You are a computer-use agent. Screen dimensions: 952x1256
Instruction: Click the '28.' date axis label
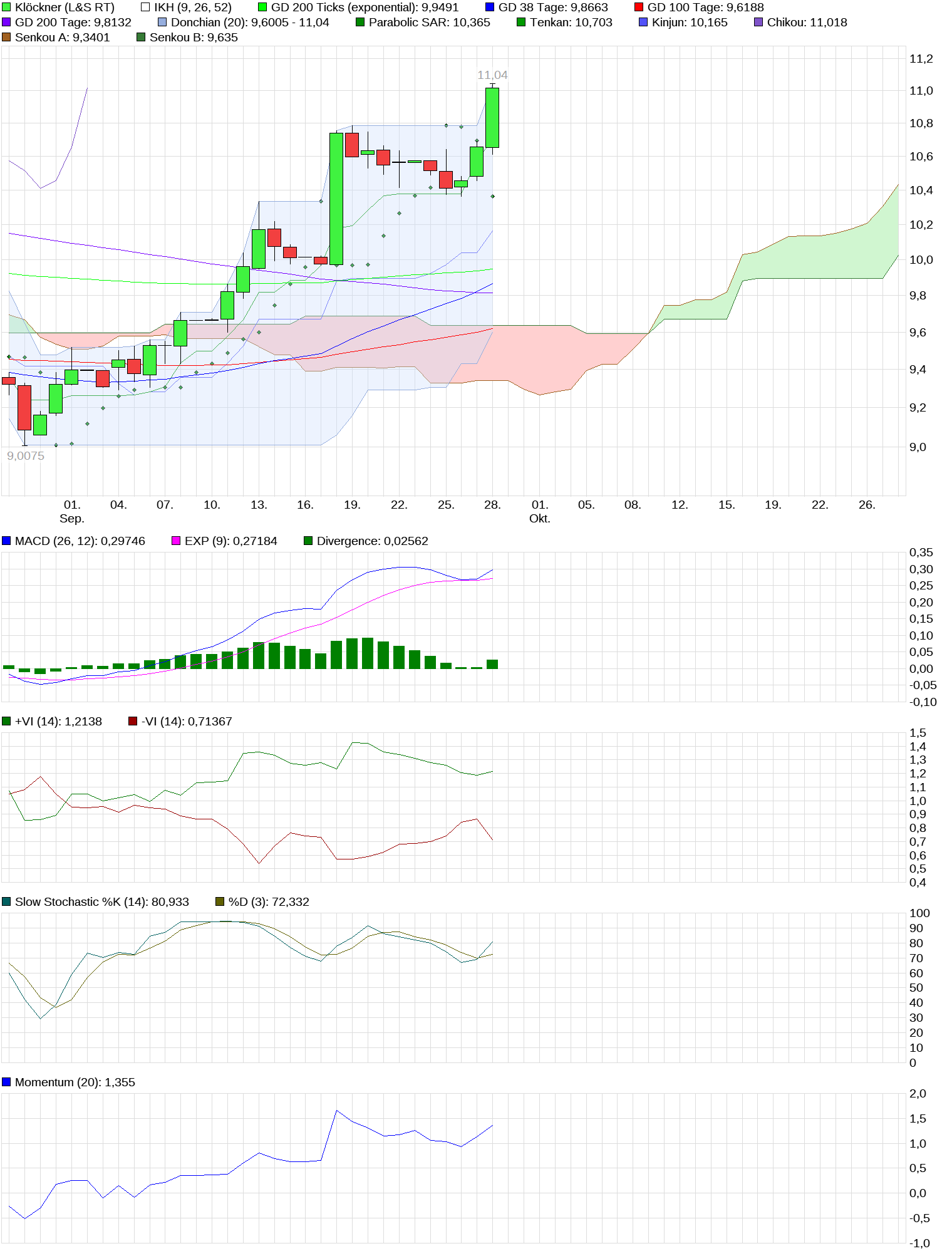pyautogui.click(x=492, y=505)
